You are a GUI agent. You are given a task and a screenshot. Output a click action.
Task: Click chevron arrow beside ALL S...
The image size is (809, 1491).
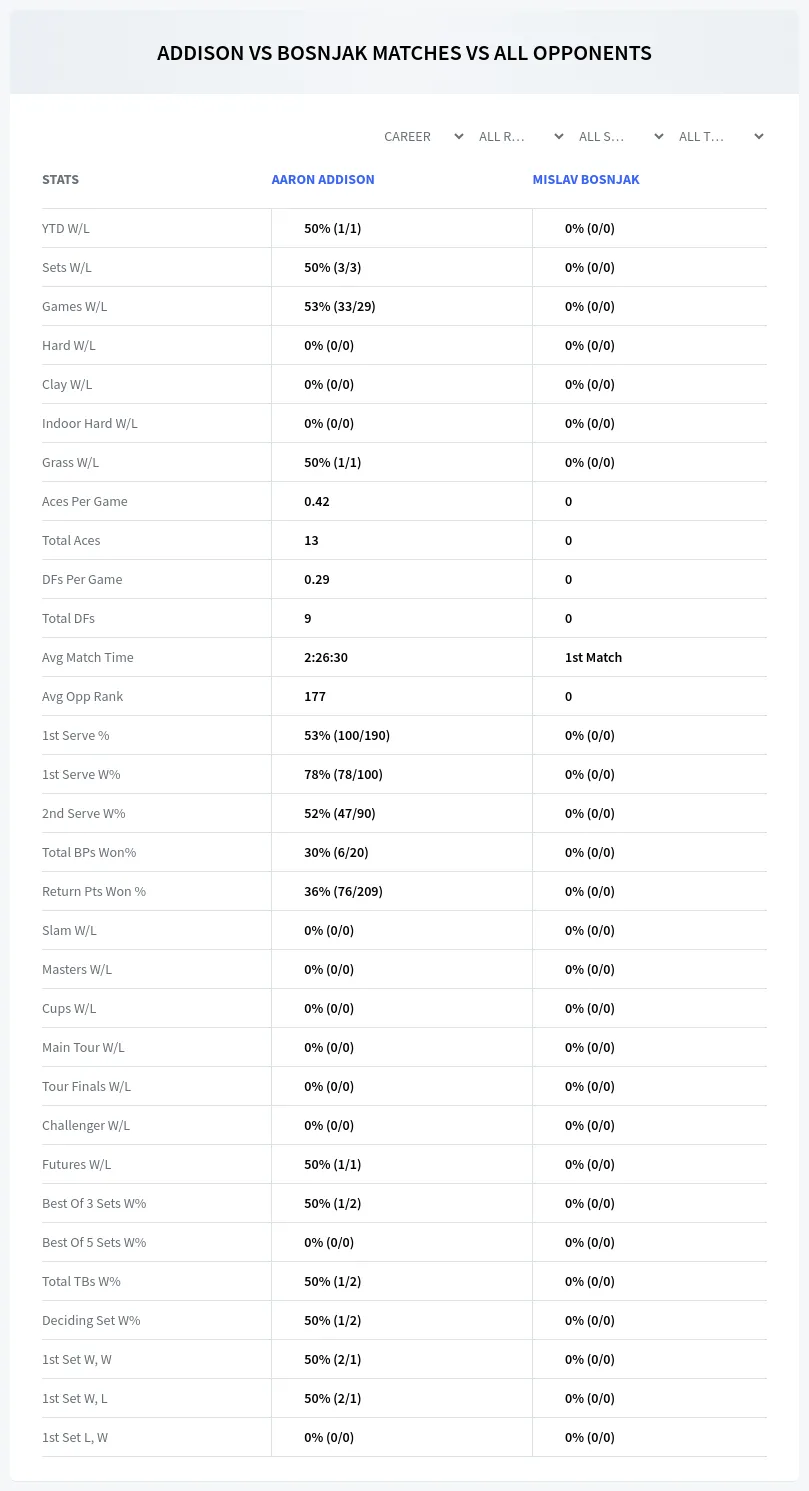pyautogui.click(x=659, y=136)
